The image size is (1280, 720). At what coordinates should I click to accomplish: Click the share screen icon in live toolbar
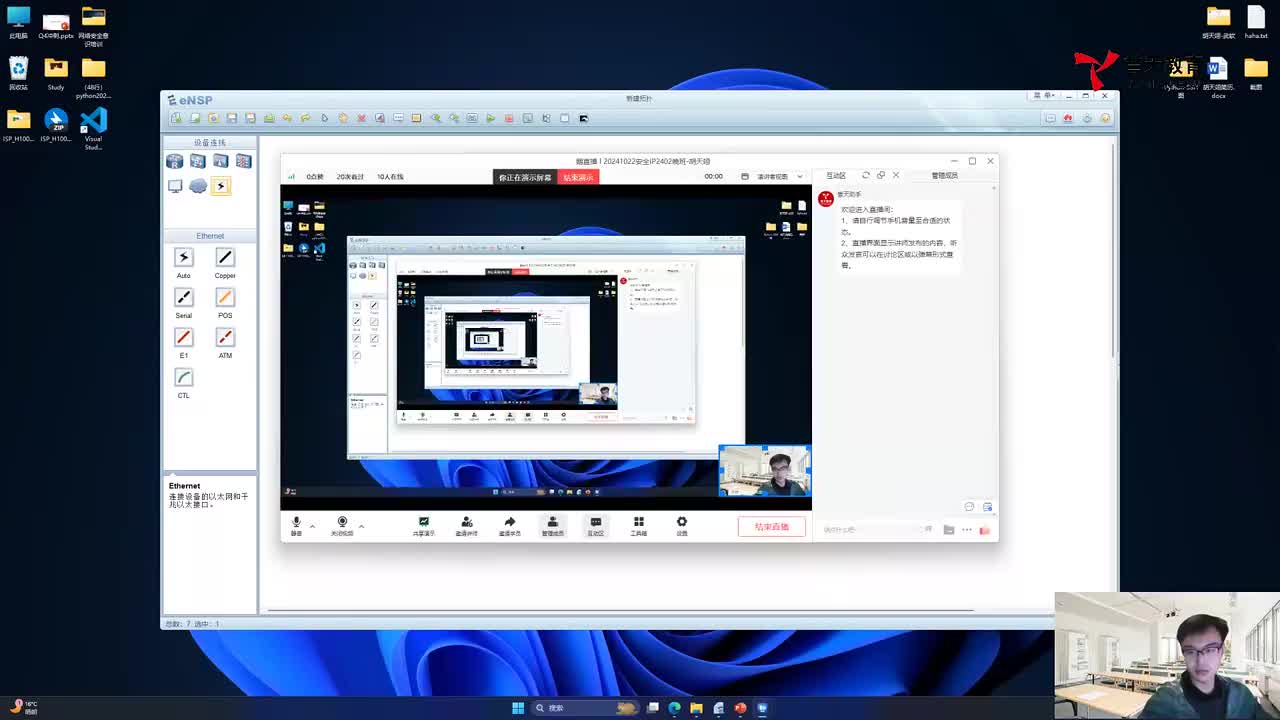[x=424, y=526]
